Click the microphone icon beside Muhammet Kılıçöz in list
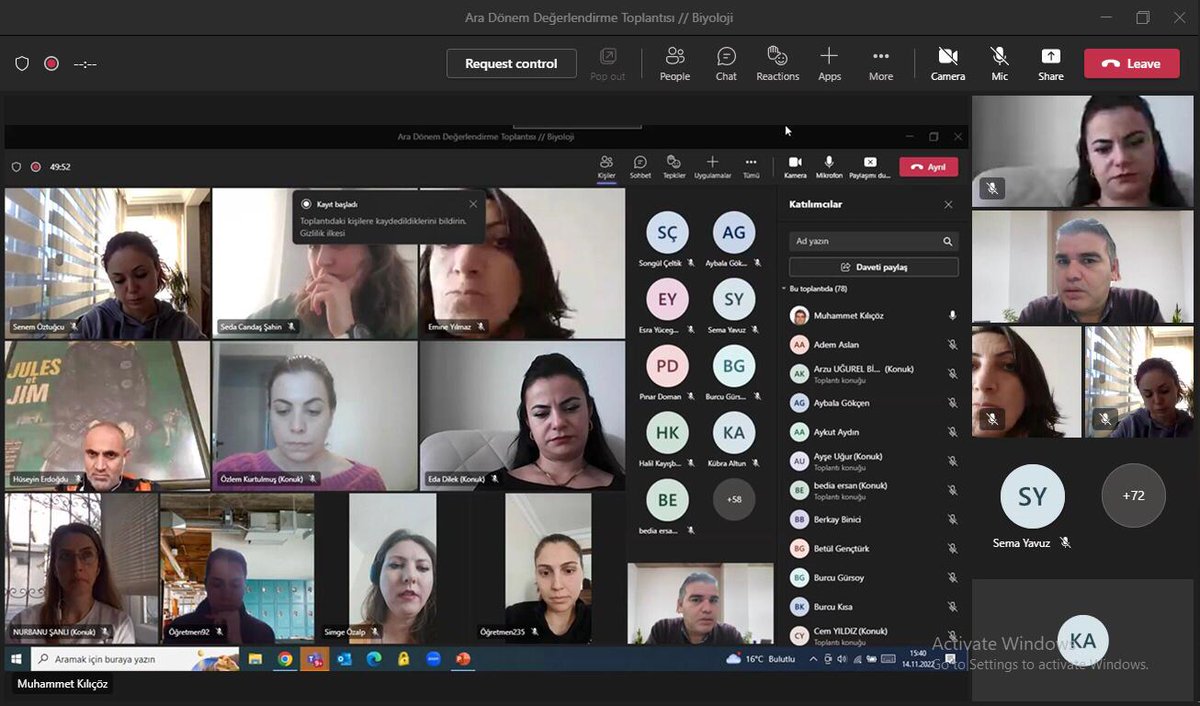Image resolution: width=1200 pixels, height=706 pixels. pos(952,316)
